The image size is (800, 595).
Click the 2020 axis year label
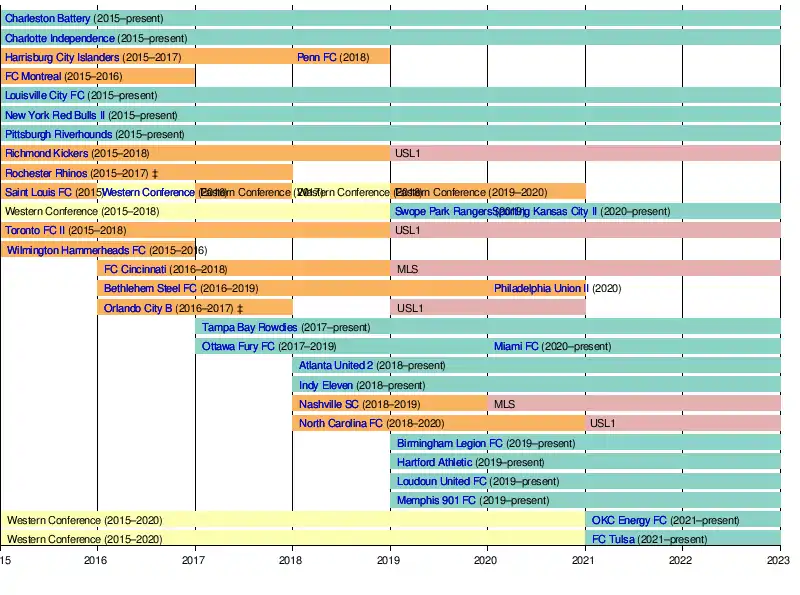(x=485, y=560)
